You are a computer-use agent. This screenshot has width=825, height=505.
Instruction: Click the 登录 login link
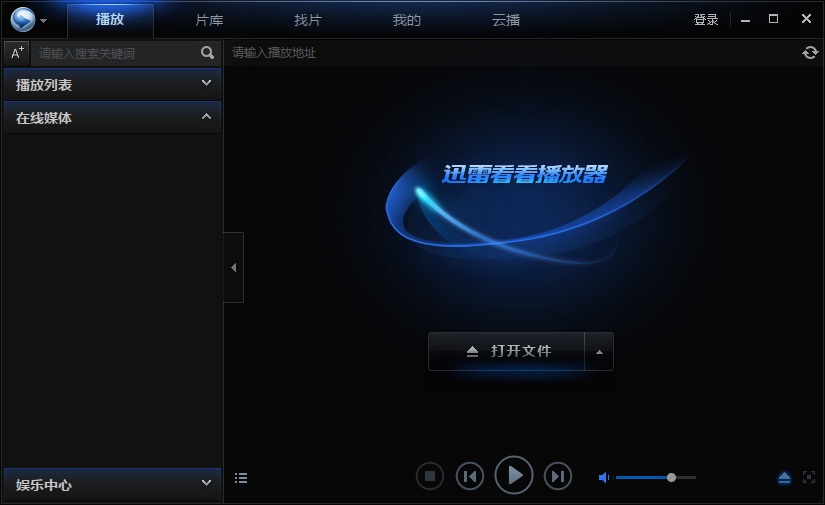(x=706, y=19)
